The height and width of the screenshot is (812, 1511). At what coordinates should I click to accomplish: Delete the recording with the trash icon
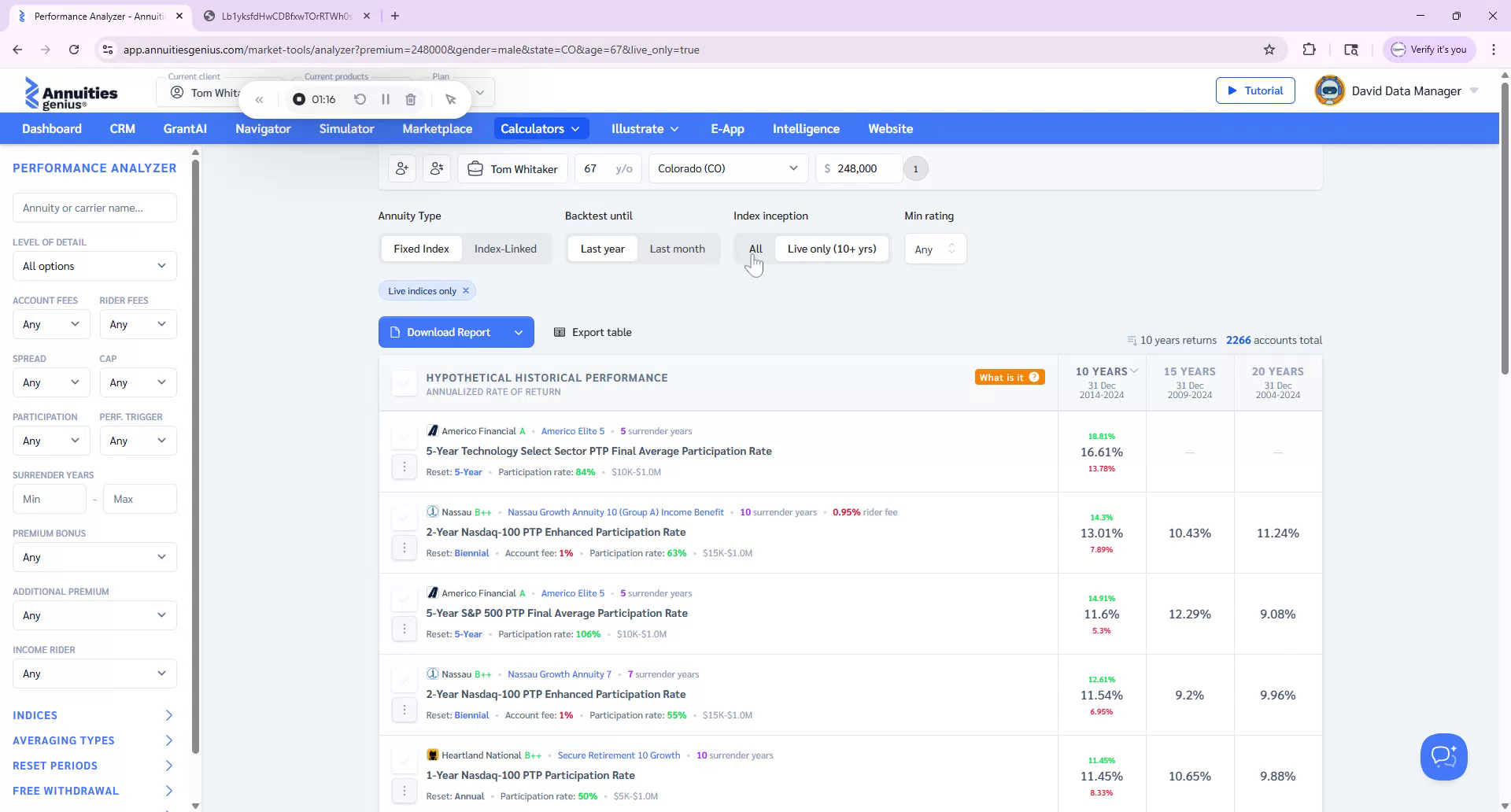pos(410,99)
